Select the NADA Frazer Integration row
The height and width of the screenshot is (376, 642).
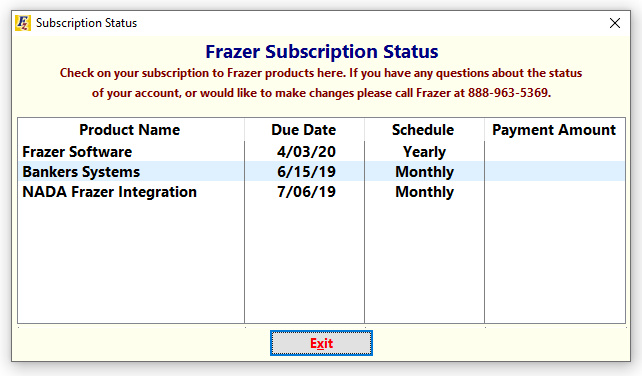click(x=321, y=191)
